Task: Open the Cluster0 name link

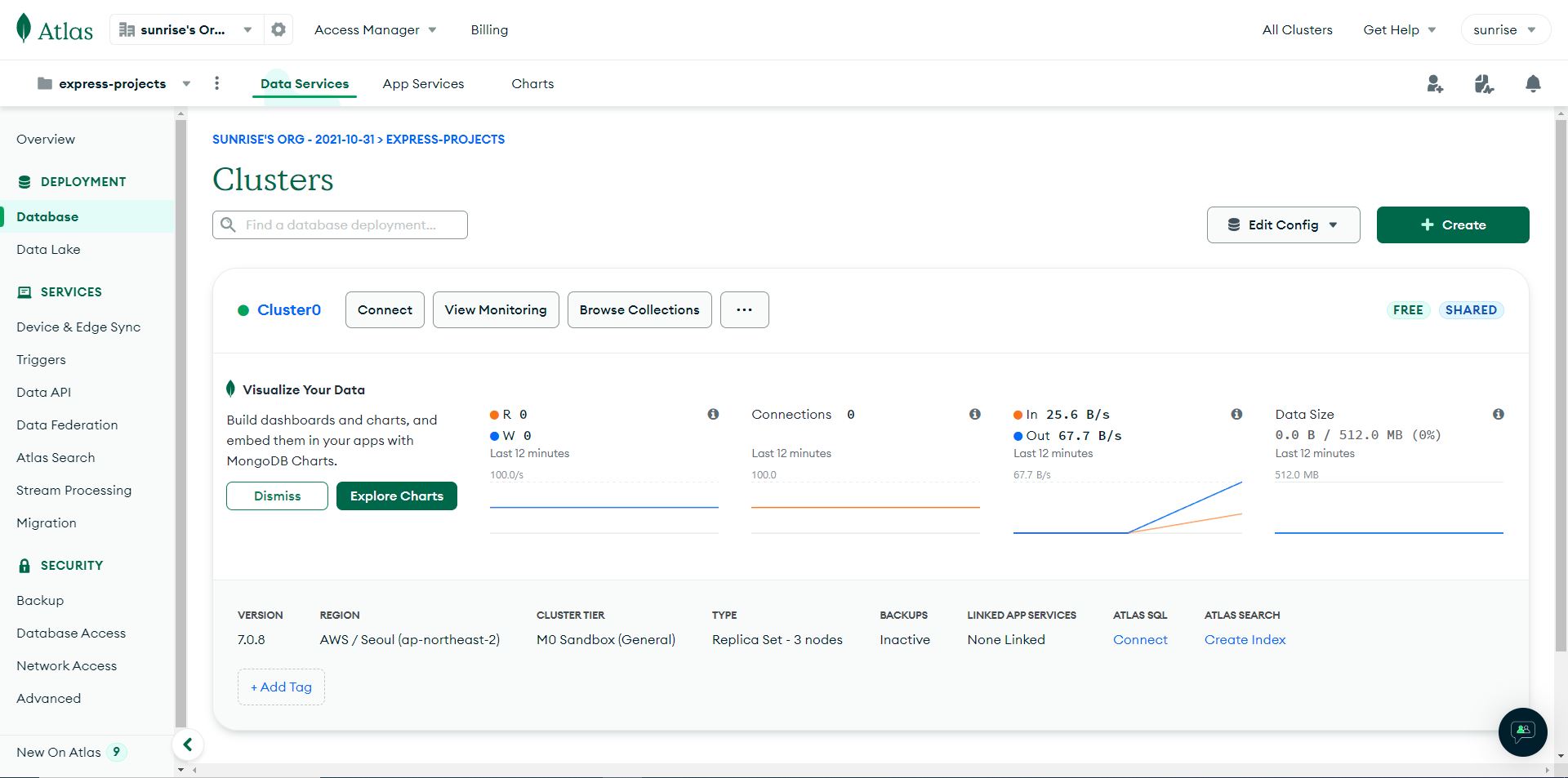Action: (x=289, y=309)
